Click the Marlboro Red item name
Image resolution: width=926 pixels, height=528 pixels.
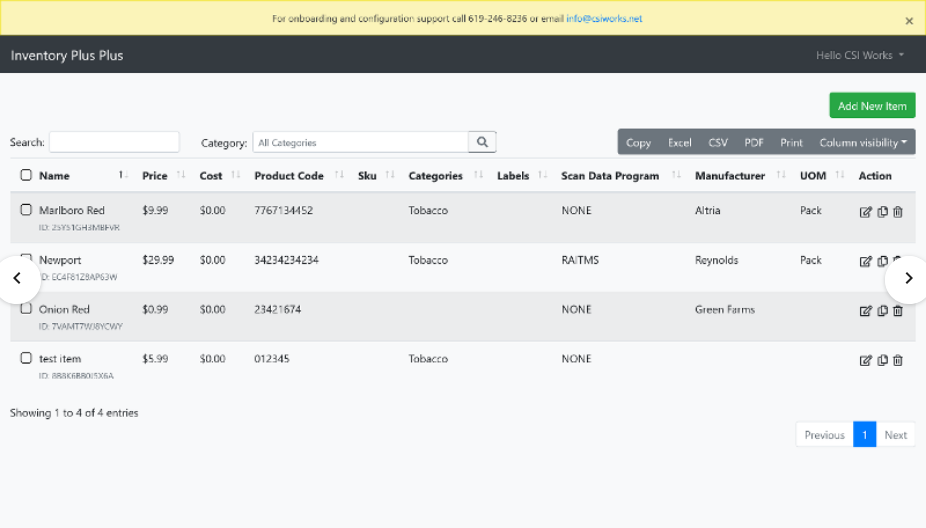[71, 210]
